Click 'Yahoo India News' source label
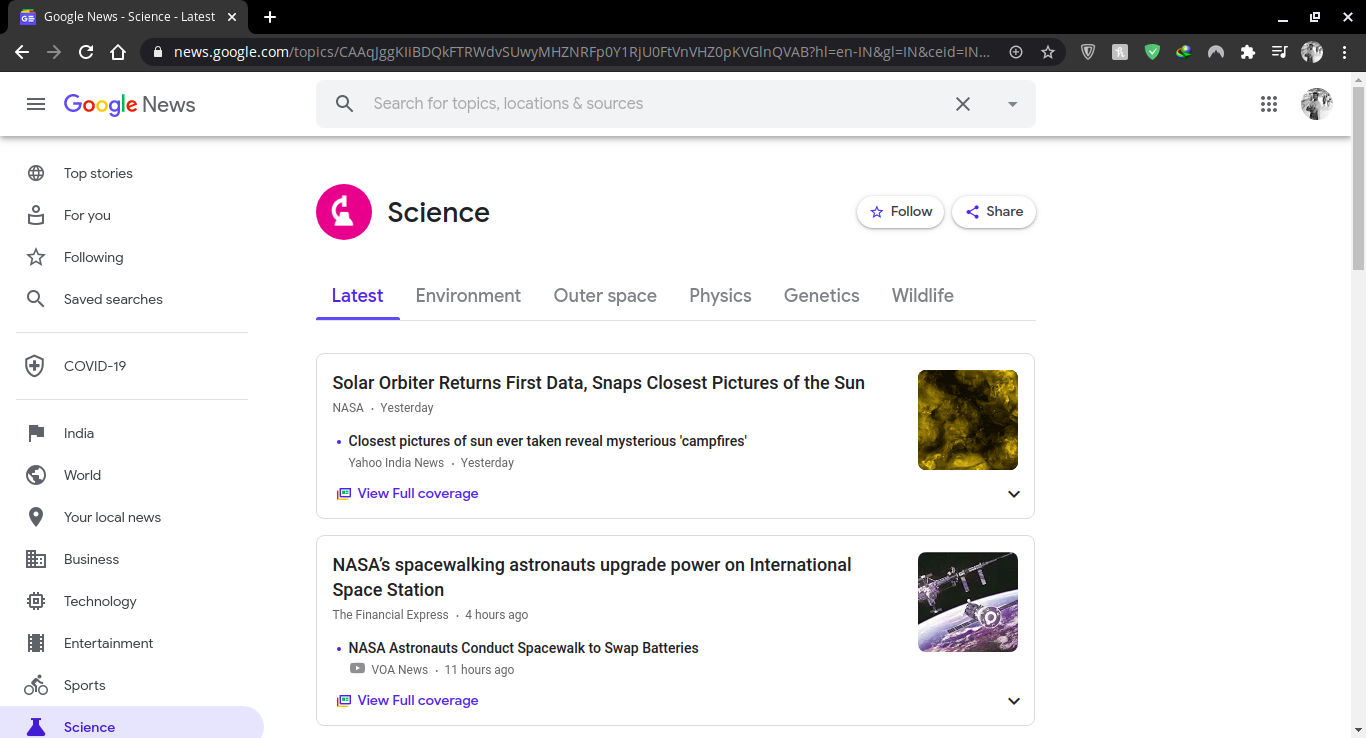 coord(396,463)
